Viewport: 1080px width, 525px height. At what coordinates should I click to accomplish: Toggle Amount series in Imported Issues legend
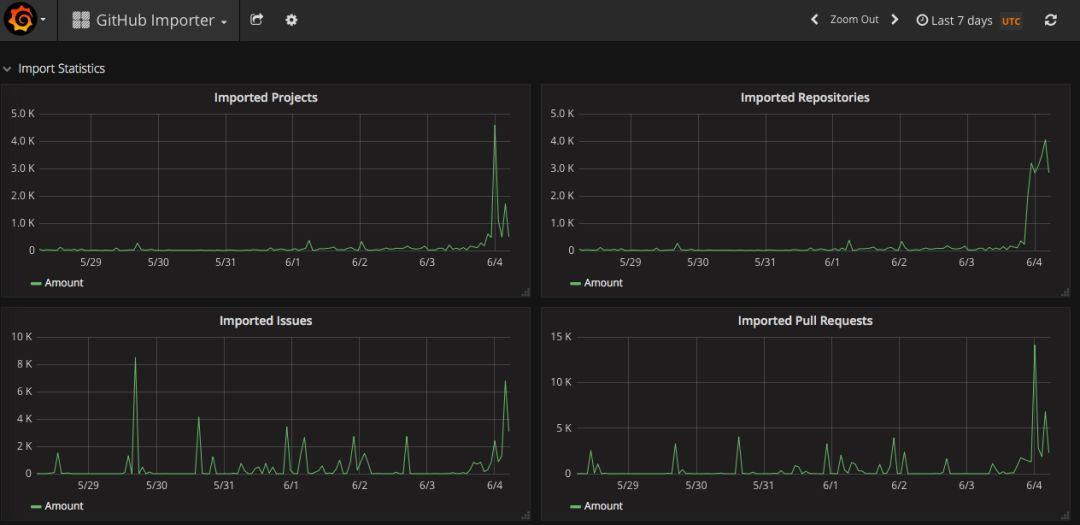click(x=64, y=506)
